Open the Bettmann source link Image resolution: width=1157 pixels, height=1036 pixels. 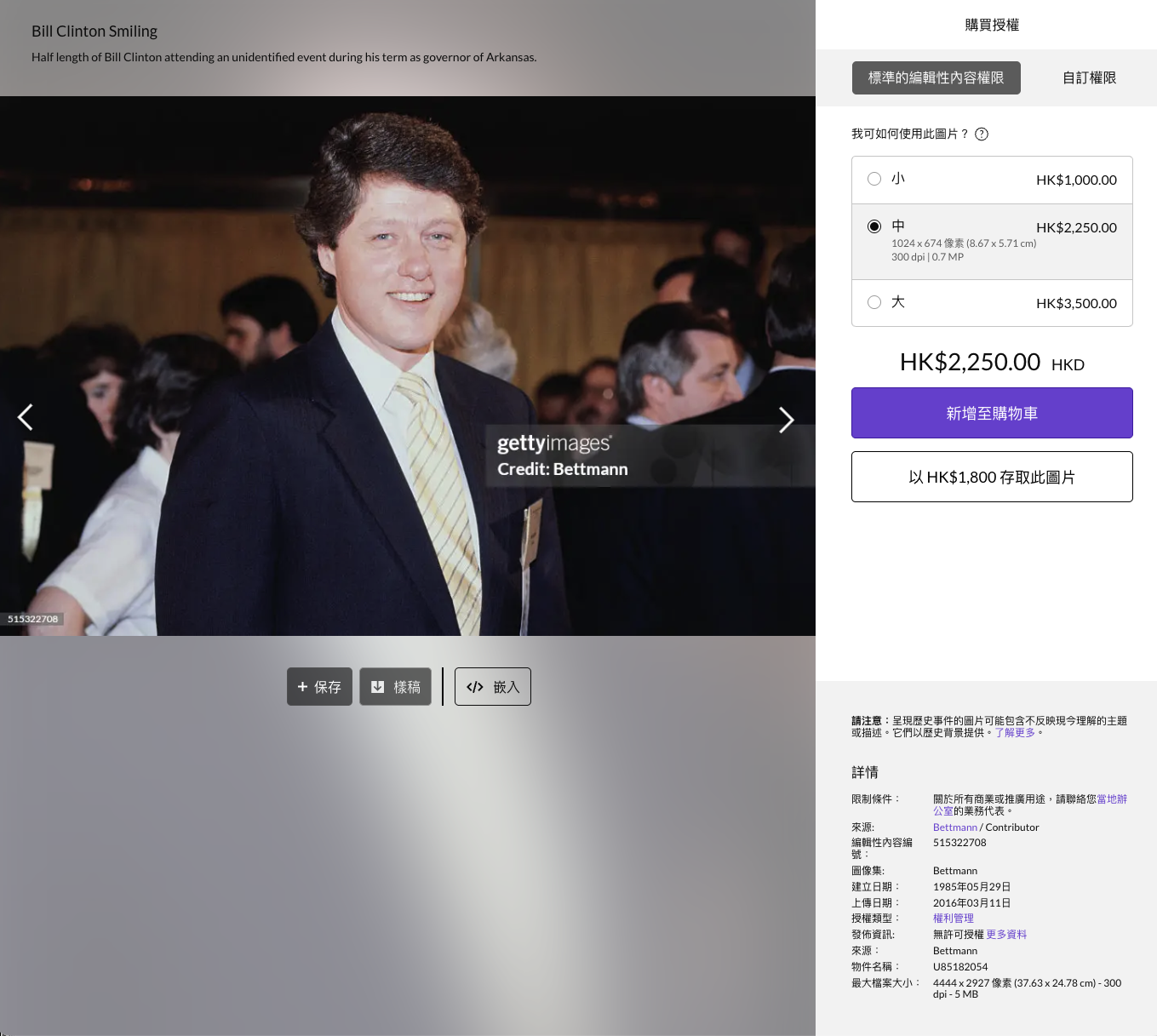(x=954, y=827)
